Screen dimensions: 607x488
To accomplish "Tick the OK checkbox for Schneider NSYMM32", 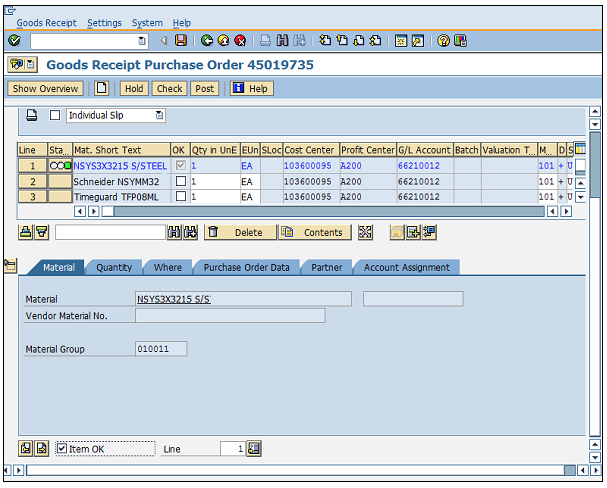I will 180,182.
